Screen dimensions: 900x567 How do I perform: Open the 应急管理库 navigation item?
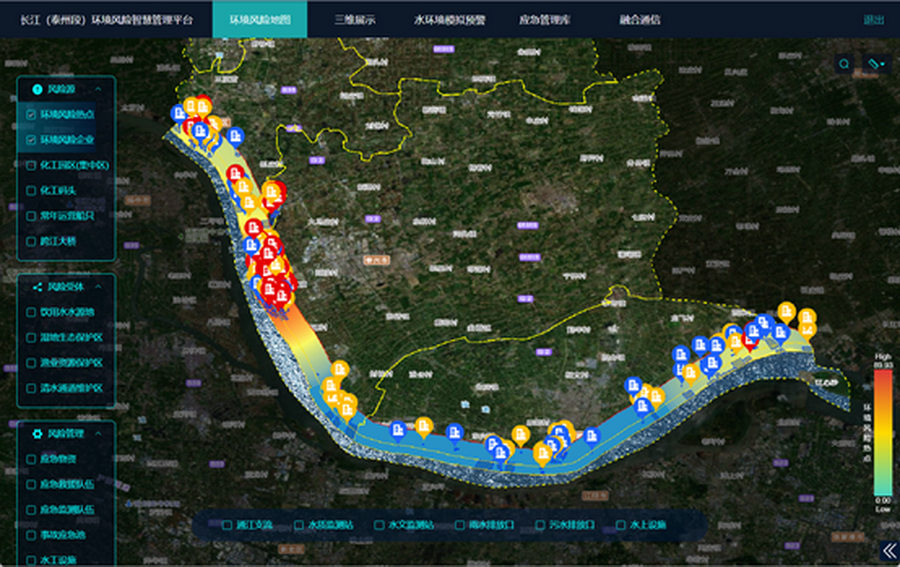point(545,19)
